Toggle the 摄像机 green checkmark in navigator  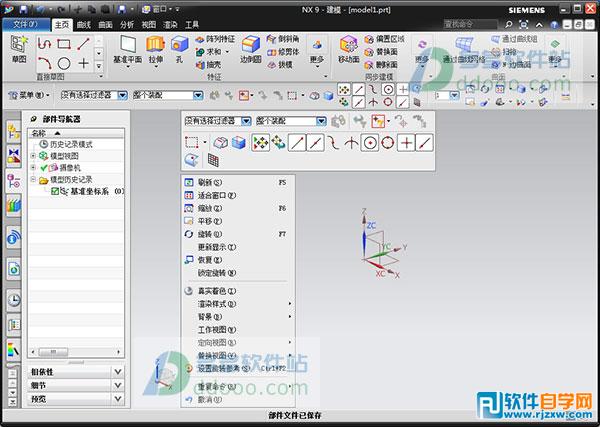pos(44,168)
